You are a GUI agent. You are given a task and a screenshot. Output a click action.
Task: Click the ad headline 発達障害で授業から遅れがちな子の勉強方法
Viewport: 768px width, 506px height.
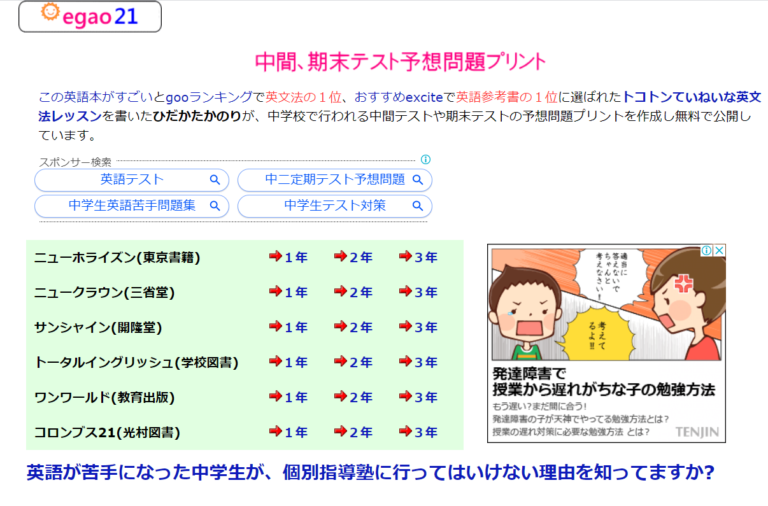tap(603, 382)
